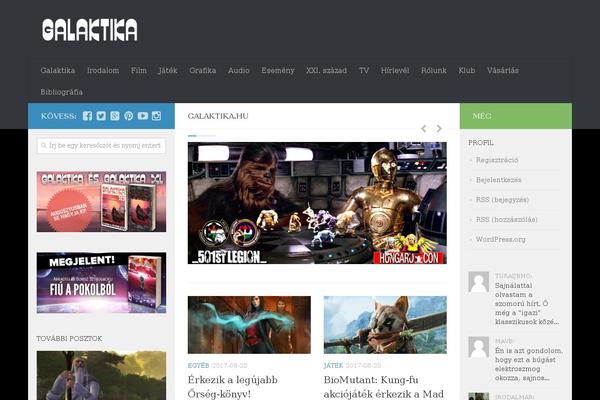Visit the WordPress.org link
The image size is (600, 400).
click(500, 240)
